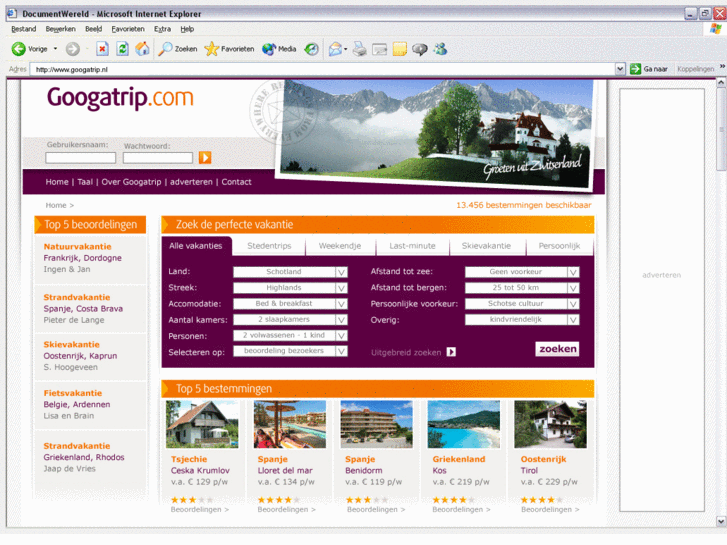727x545 pixels.
Task: Expand the address bar dropdown
Action: click(620, 69)
